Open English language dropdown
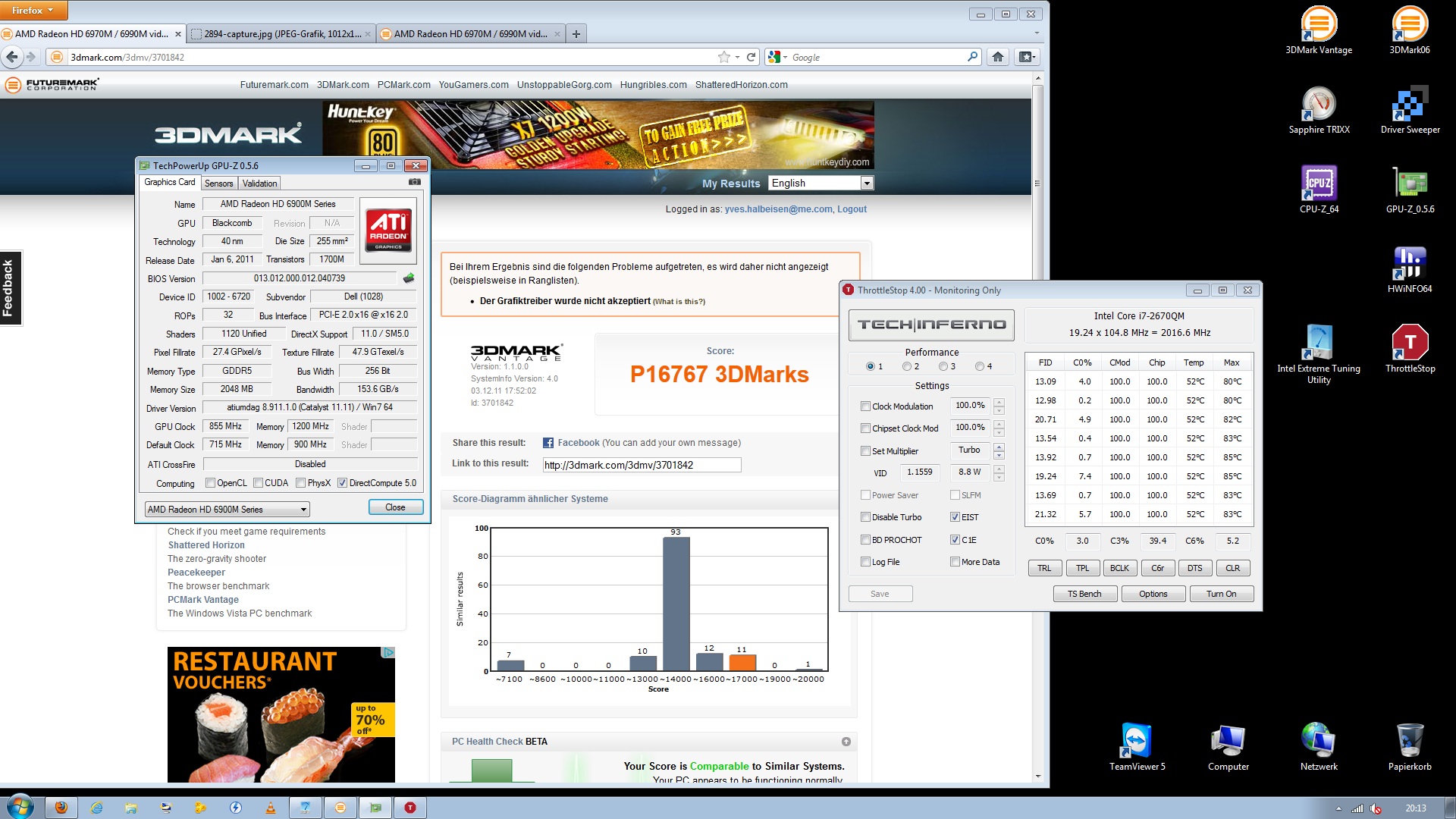This screenshot has width=1456, height=819. point(821,183)
